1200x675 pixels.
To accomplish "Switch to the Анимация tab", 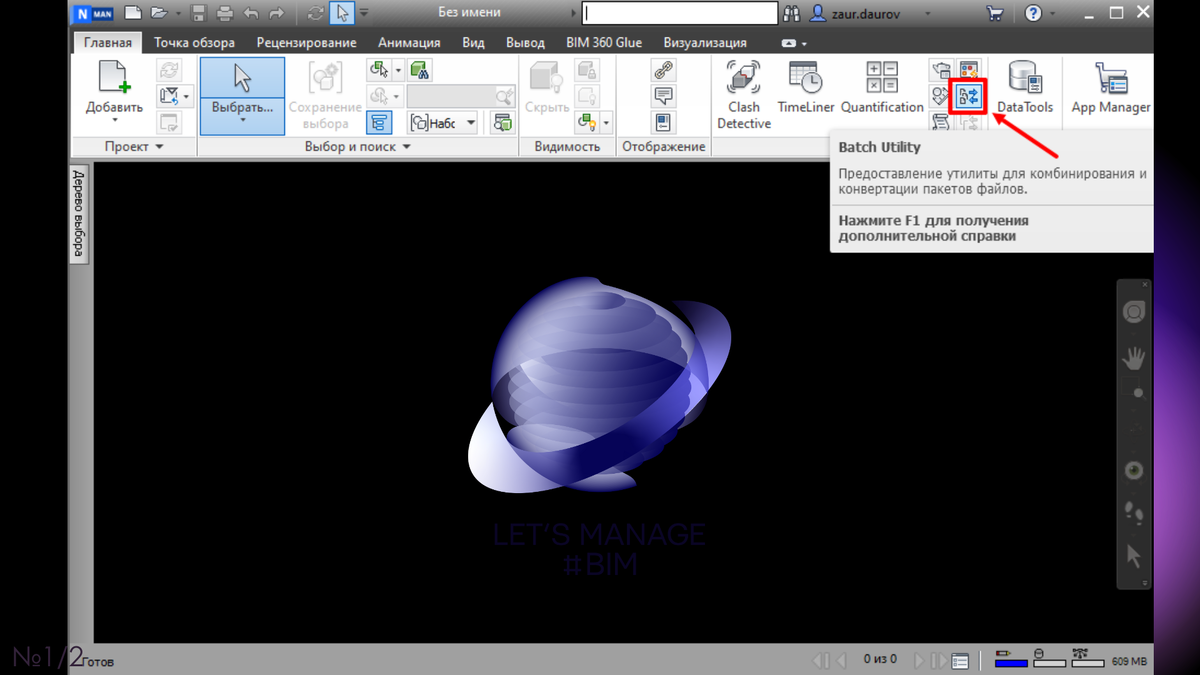I will (409, 43).
